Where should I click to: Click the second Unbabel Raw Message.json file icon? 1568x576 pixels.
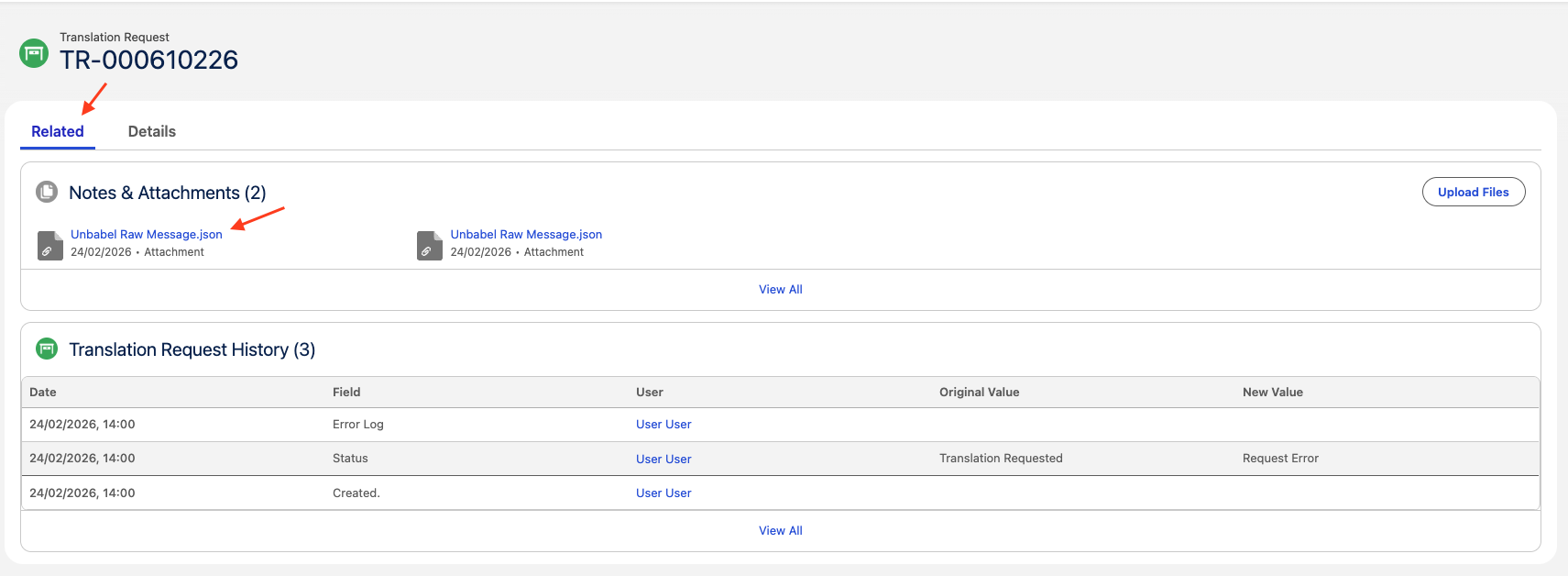coord(430,246)
